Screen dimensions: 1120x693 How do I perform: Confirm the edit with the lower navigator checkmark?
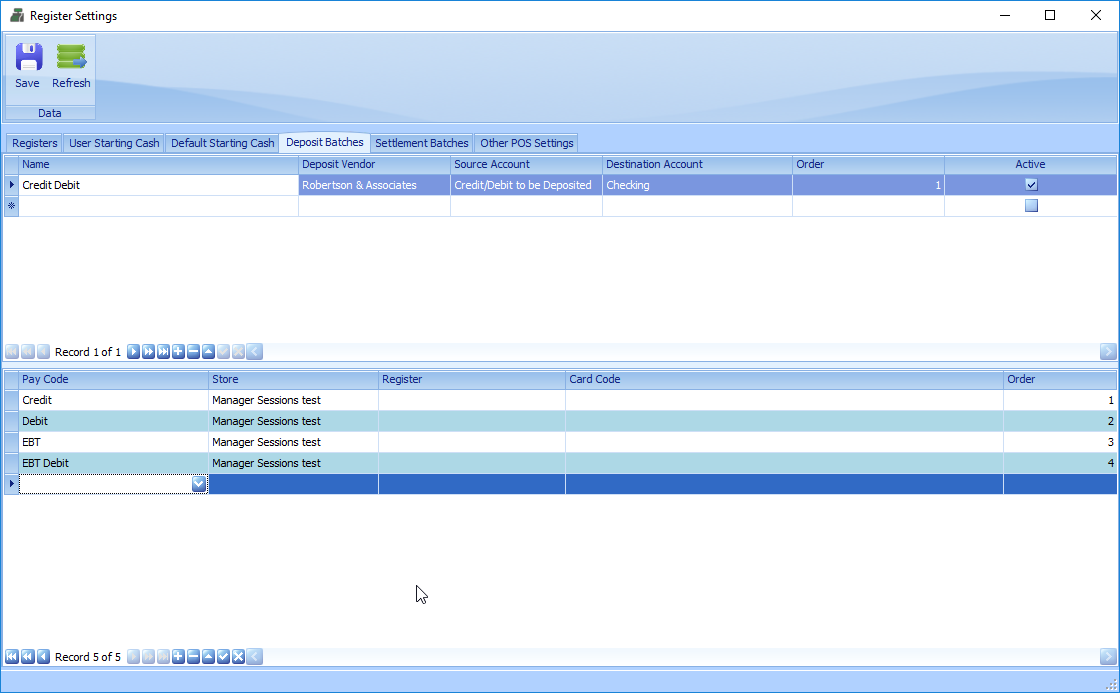coord(223,657)
